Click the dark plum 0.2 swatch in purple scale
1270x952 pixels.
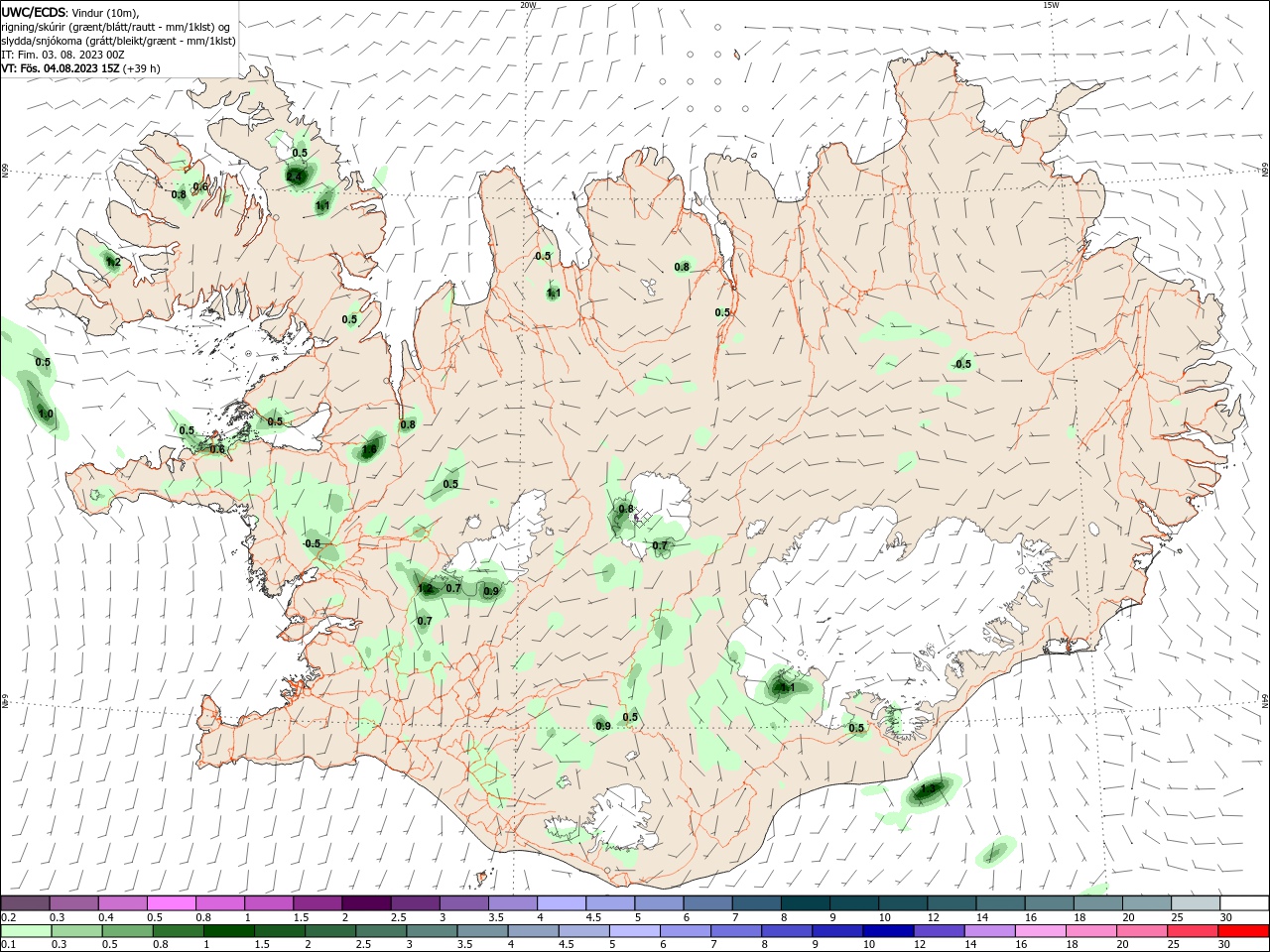click(x=25, y=903)
